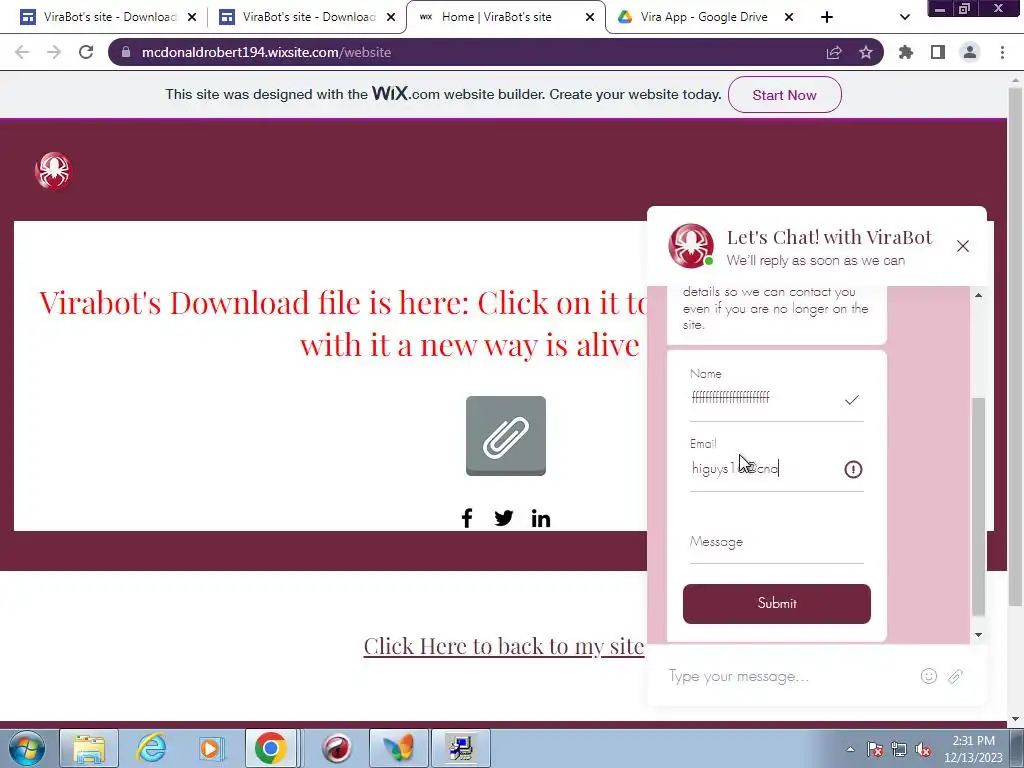The image size is (1024, 768).
Task: Click the chat panel scroll up arrow
Action: (978, 295)
